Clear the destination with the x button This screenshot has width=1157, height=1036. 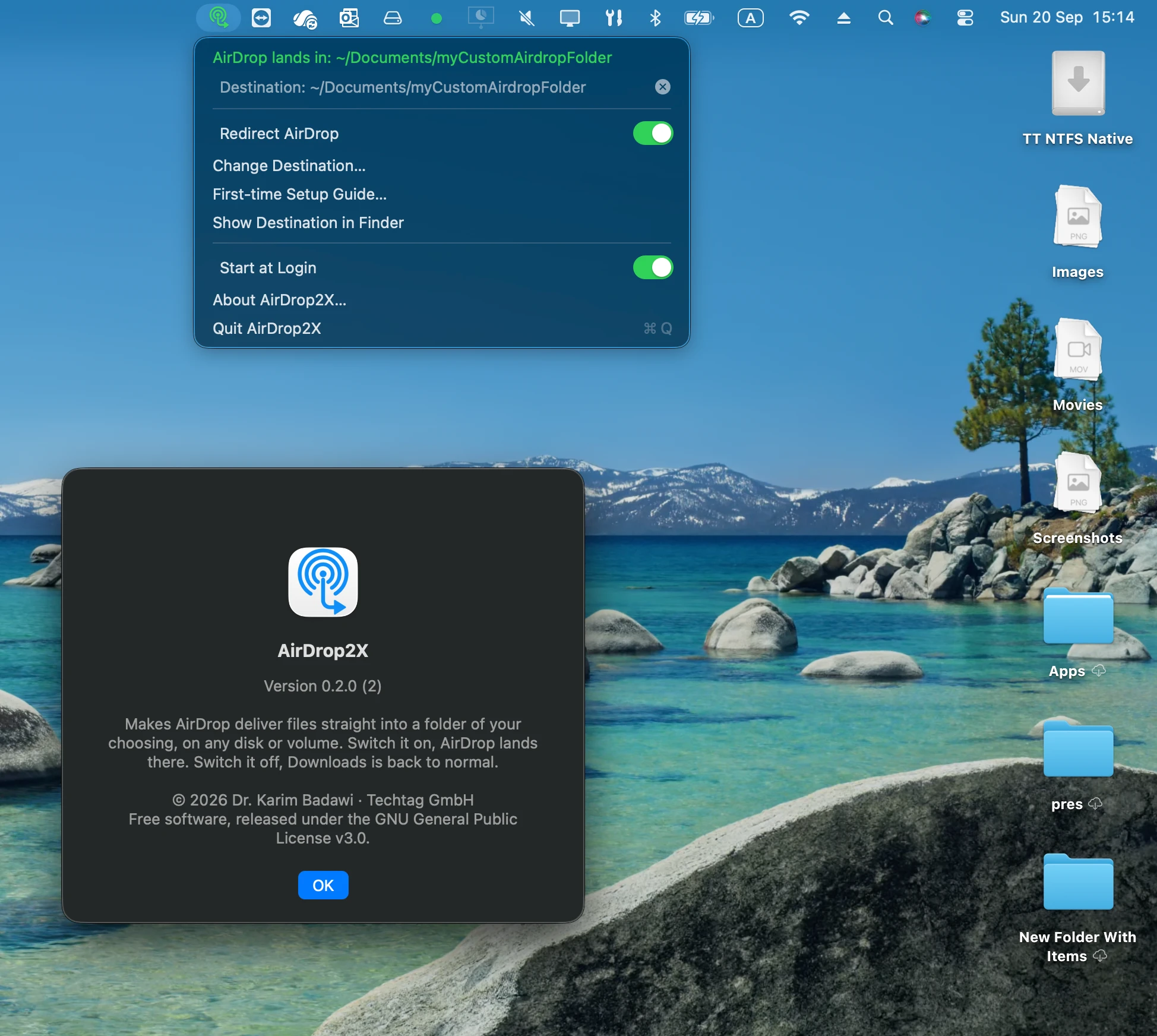662,87
